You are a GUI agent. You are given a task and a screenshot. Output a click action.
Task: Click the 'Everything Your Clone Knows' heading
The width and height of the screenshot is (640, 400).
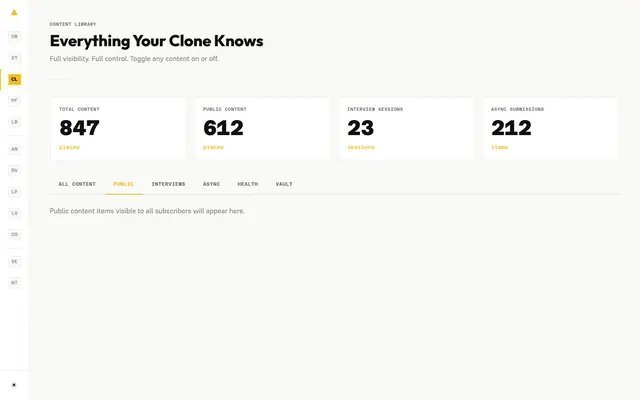pyautogui.click(x=156, y=41)
